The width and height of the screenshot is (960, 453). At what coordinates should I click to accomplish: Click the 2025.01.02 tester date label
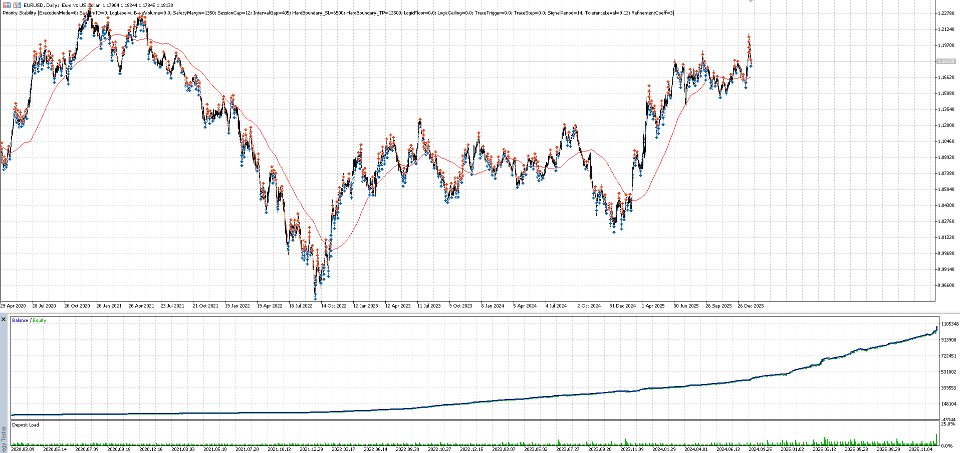click(792, 449)
